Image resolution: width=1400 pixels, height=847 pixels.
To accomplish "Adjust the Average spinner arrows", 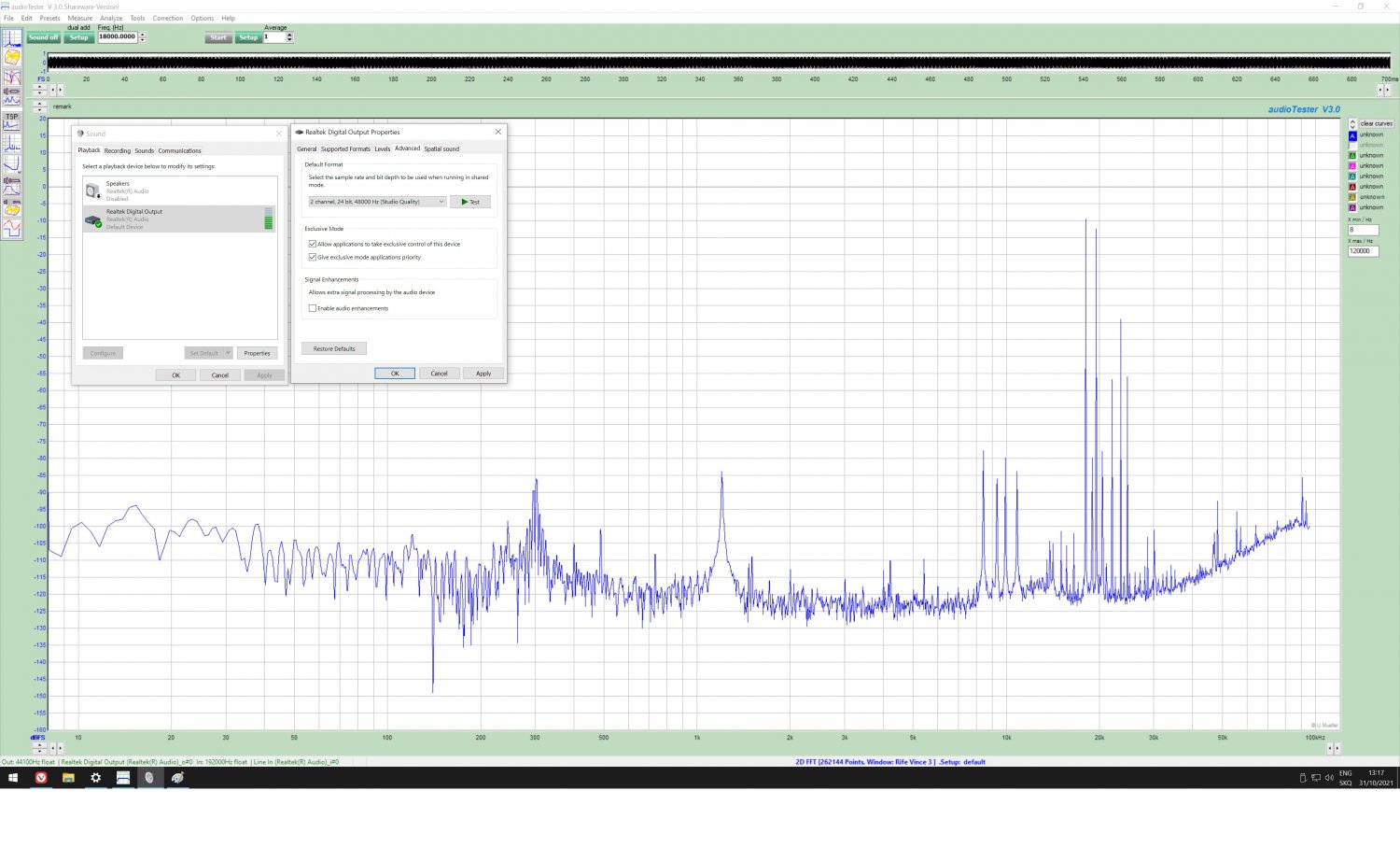I will pyautogui.click(x=289, y=37).
